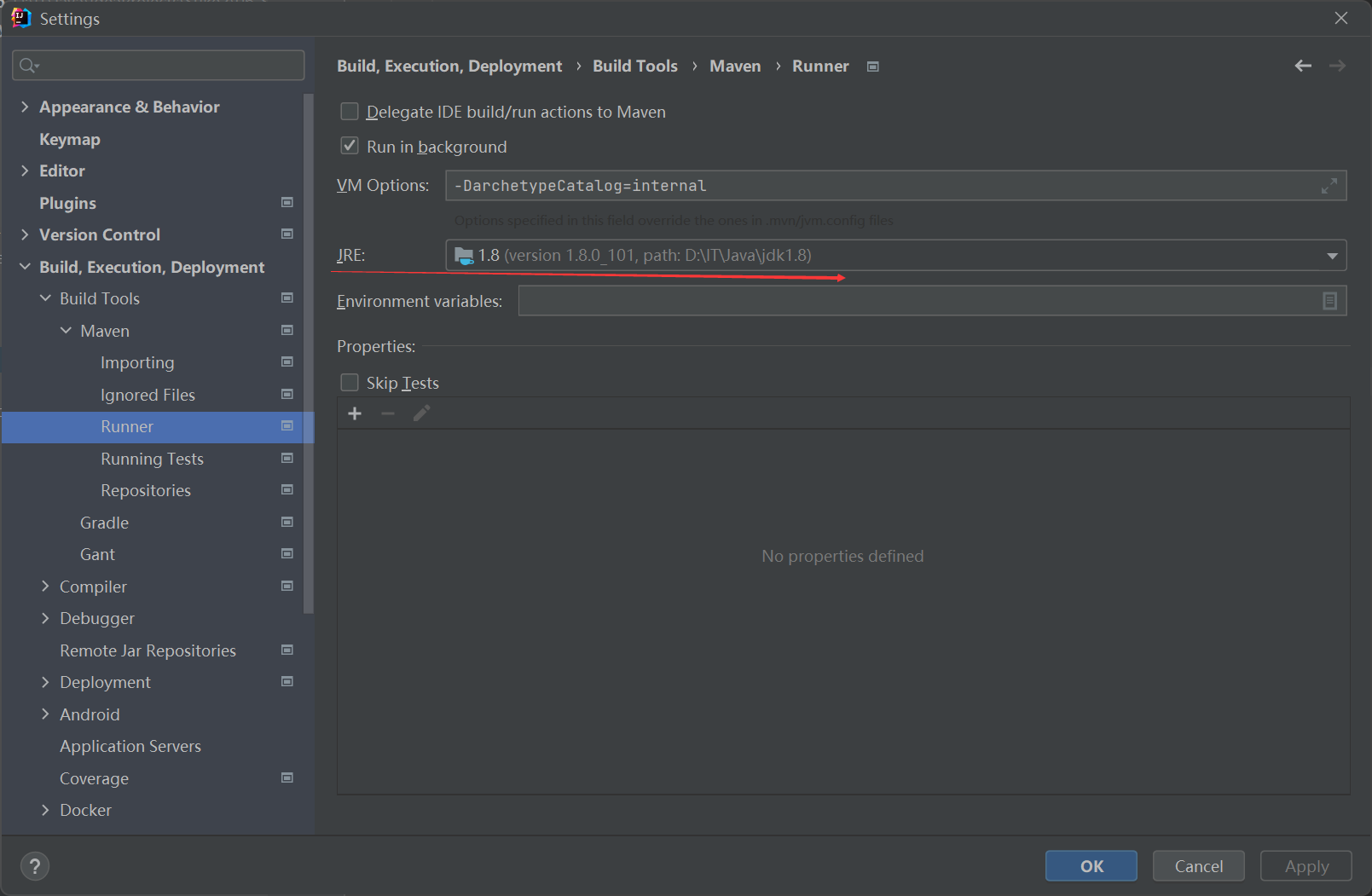The image size is (1372, 896).
Task: Click project icon beside Gradle row
Action: click(287, 522)
